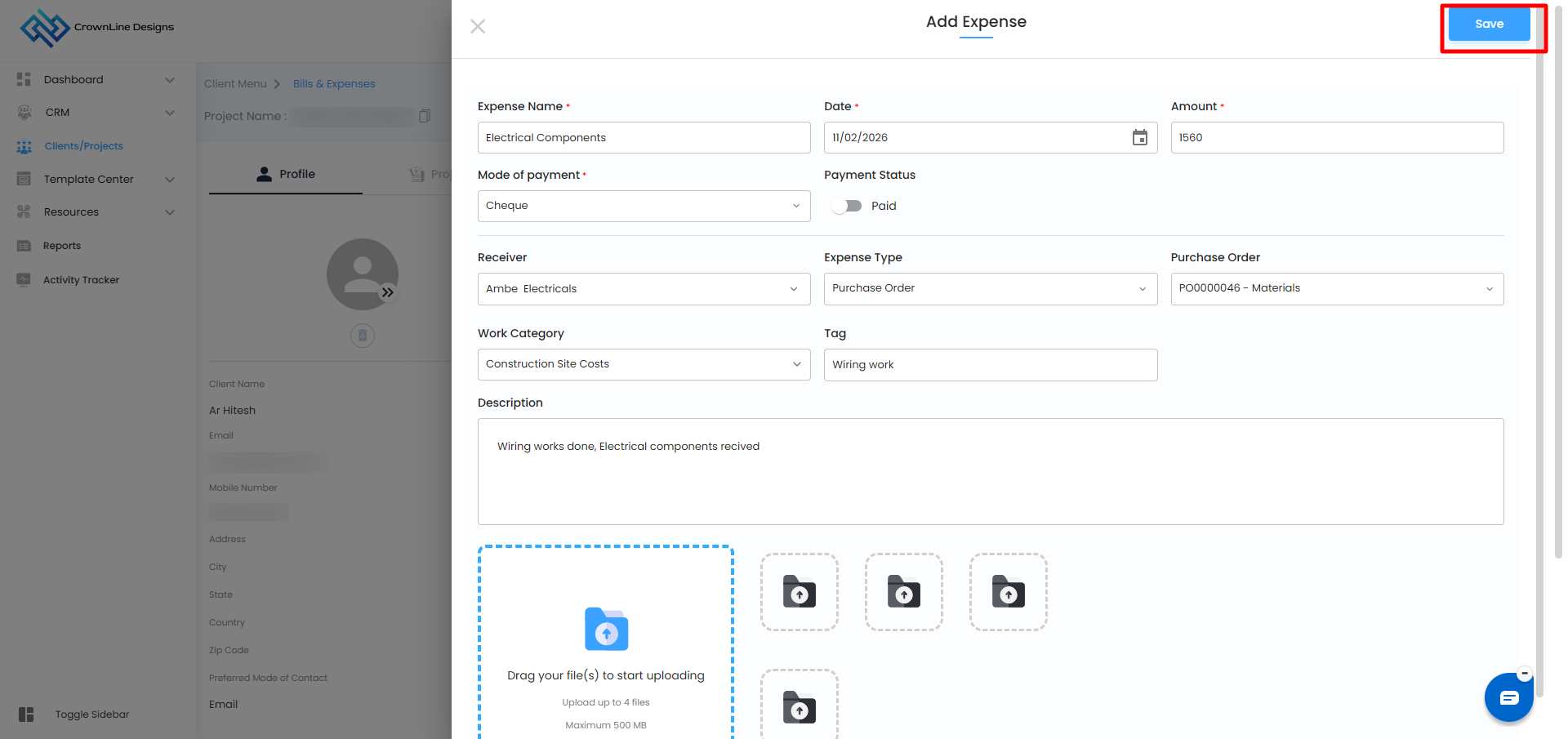Save the expense

tap(1489, 24)
